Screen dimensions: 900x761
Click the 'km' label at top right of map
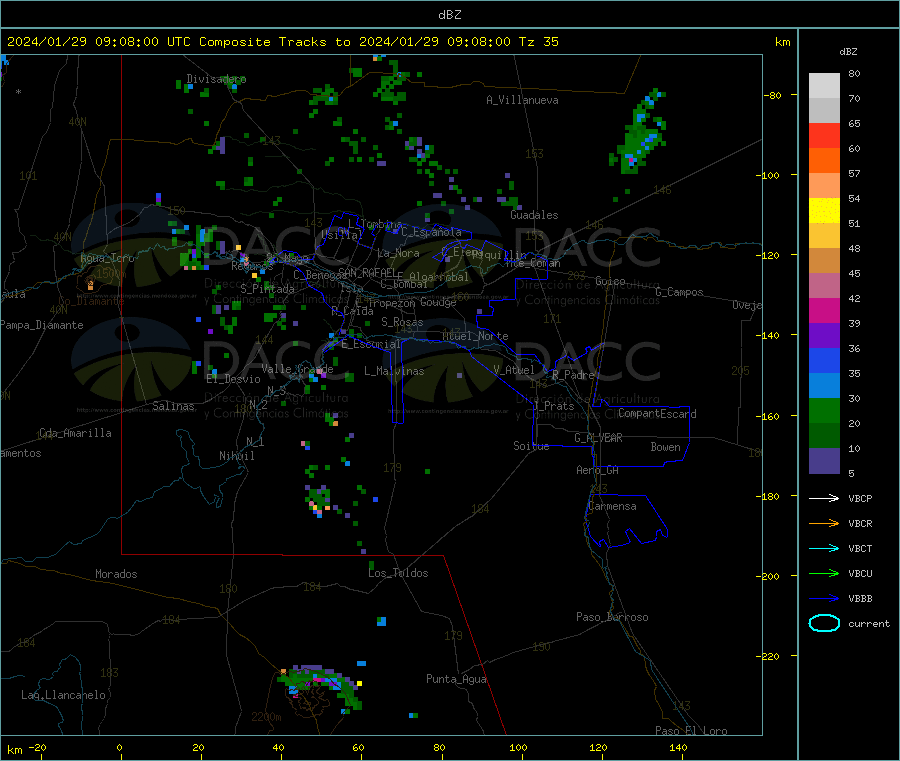point(782,42)
